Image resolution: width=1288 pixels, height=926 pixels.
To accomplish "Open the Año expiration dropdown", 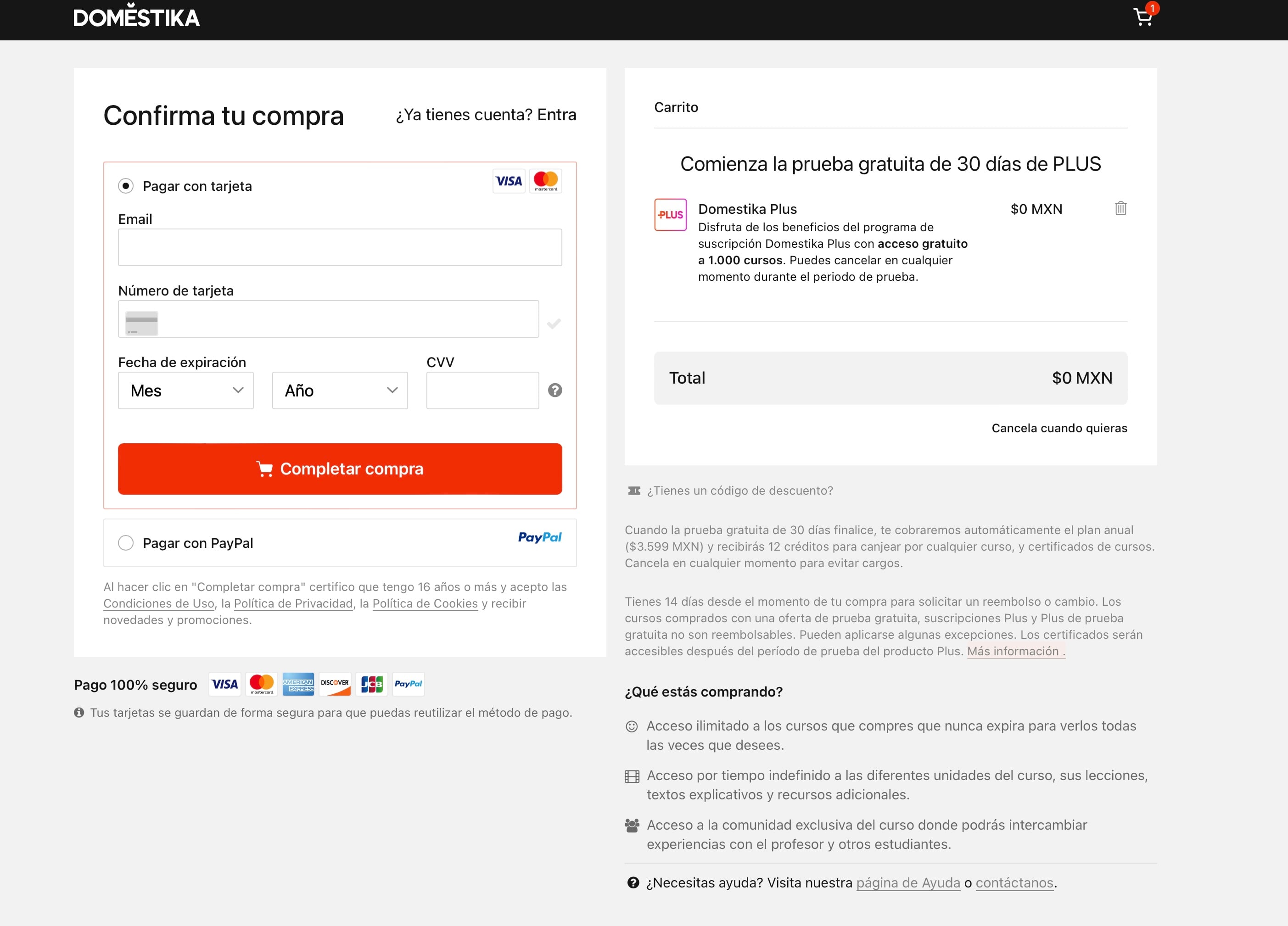I will tap(340, 390).
